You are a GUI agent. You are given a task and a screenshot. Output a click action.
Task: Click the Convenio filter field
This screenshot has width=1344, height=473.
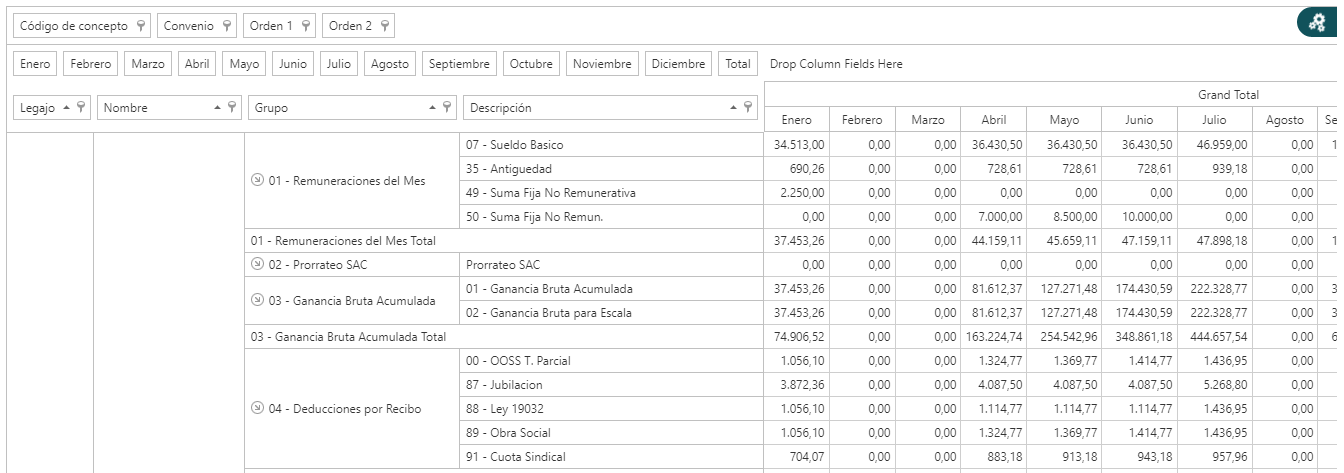(x=197, y=26)
